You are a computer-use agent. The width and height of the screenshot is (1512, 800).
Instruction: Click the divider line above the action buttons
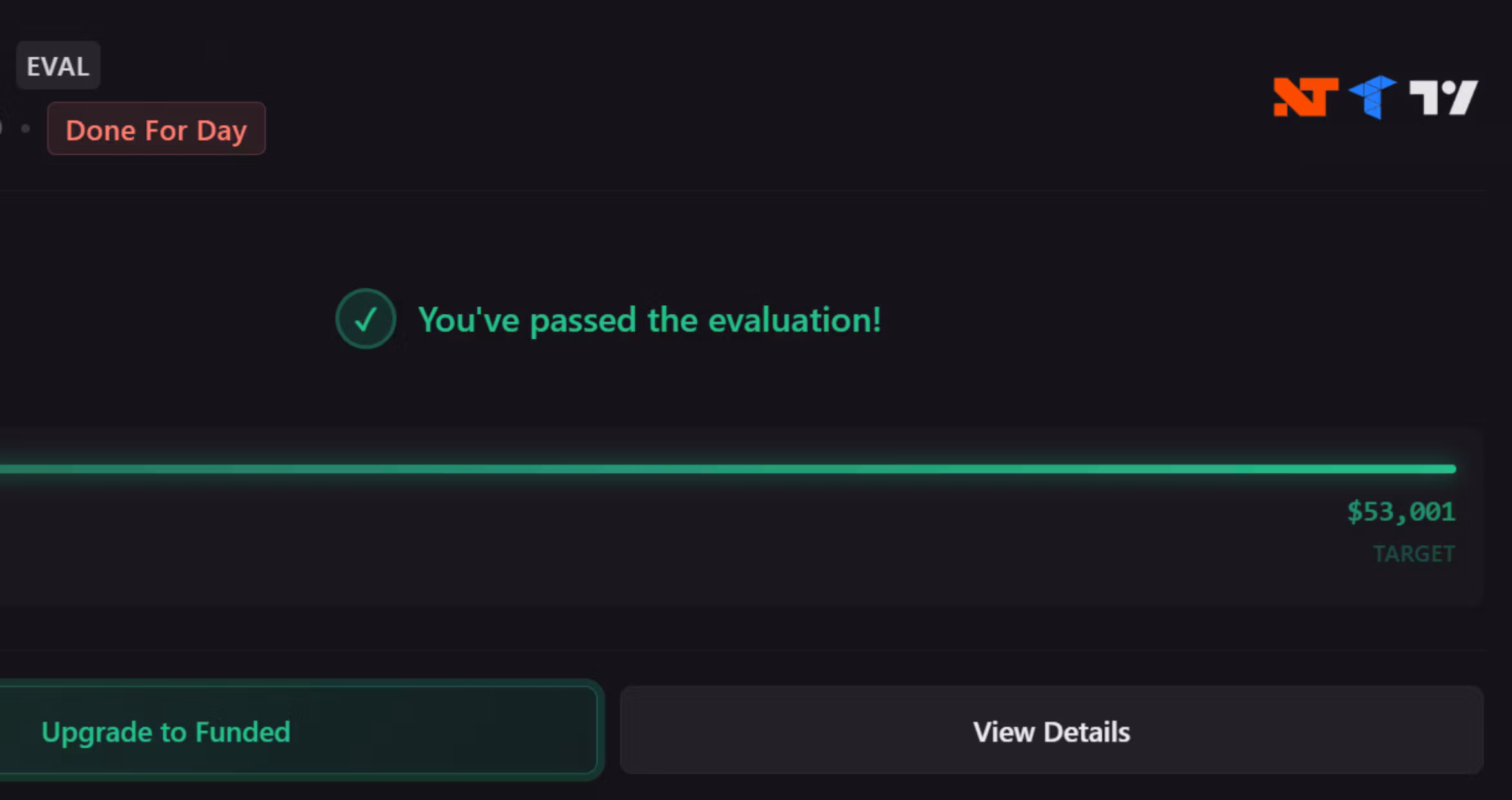(742, 650)
